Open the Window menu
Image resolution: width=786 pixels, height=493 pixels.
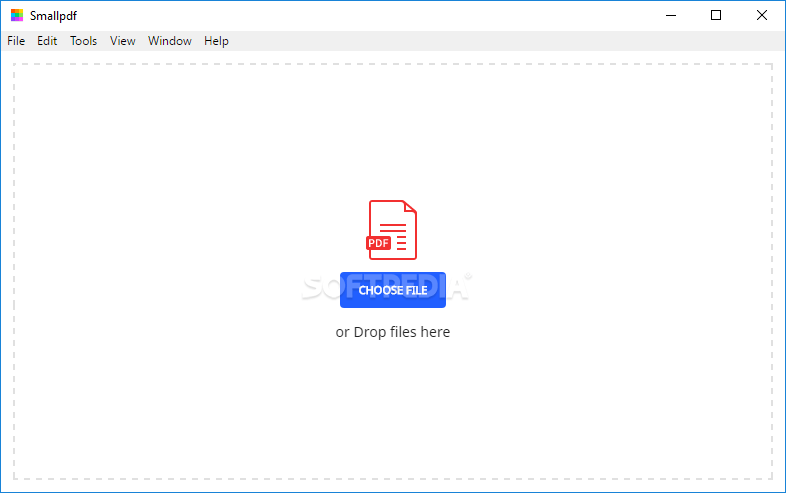click(169, 41)
